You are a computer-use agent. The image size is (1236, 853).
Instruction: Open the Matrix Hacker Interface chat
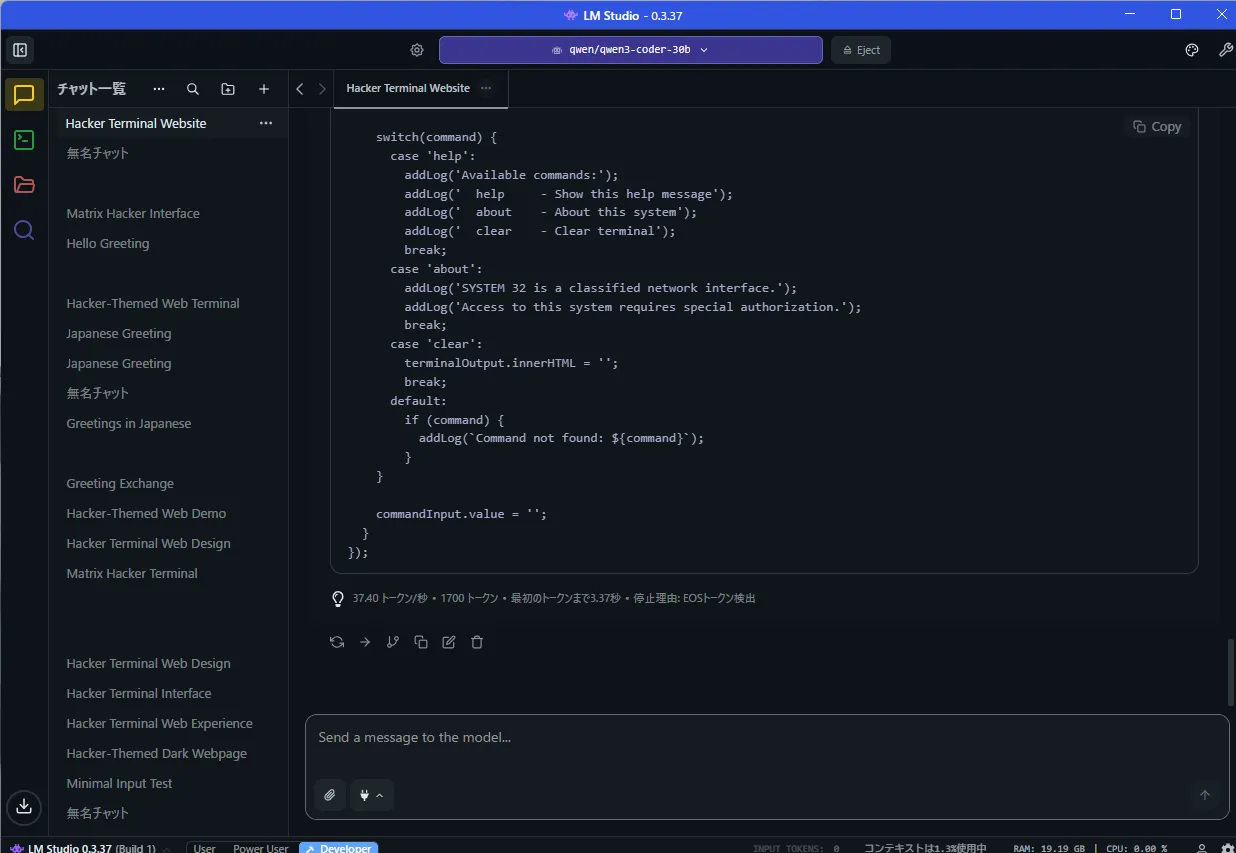133,213
